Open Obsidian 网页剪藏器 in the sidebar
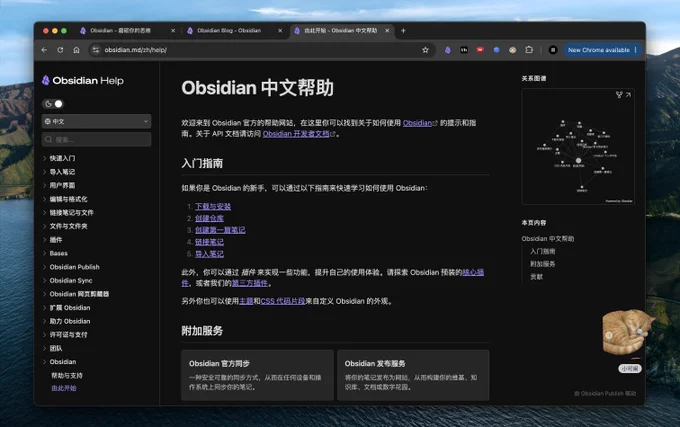The height and width of the screenshot is (427, 680). coord(79,294)
